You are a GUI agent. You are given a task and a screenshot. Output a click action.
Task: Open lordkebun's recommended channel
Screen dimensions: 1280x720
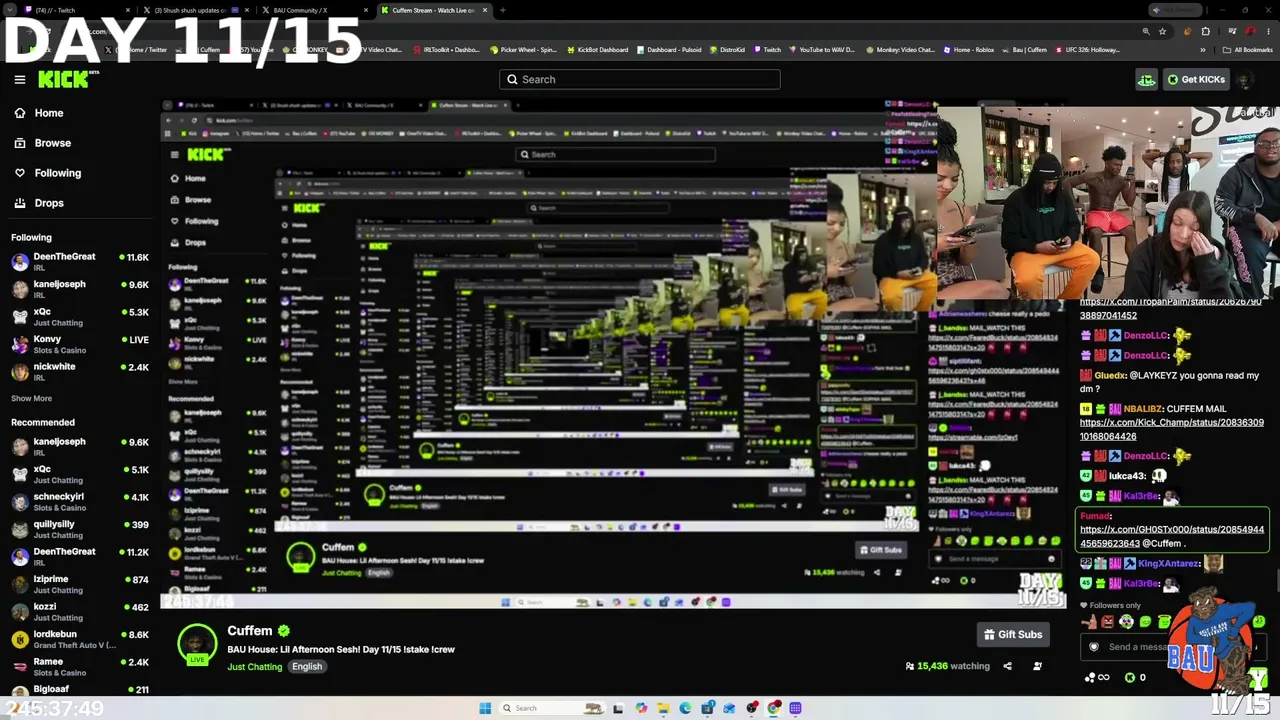tap(80, 639)
